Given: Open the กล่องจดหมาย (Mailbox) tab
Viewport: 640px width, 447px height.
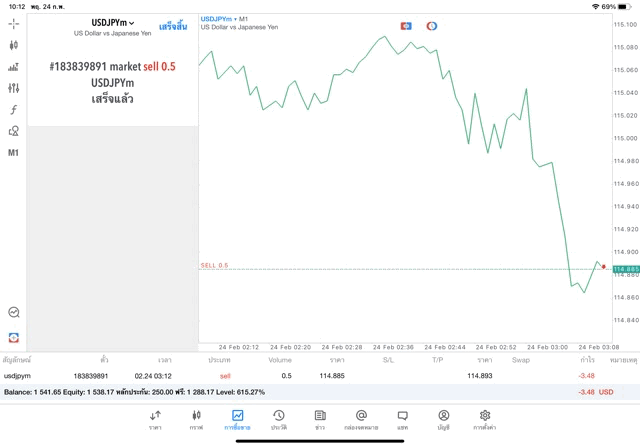Looking at the screenshot, I should coord(361,420).
